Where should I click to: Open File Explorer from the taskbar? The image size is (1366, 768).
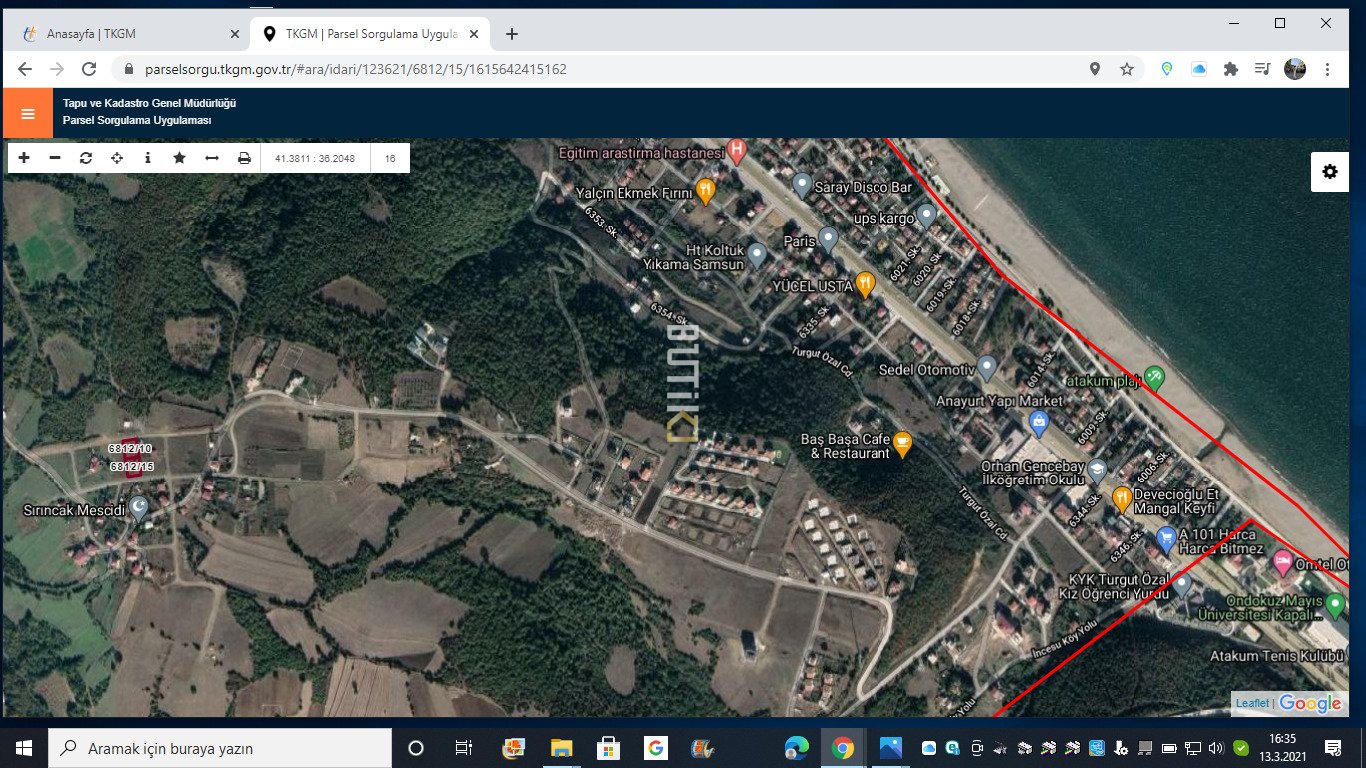(561, 747)
